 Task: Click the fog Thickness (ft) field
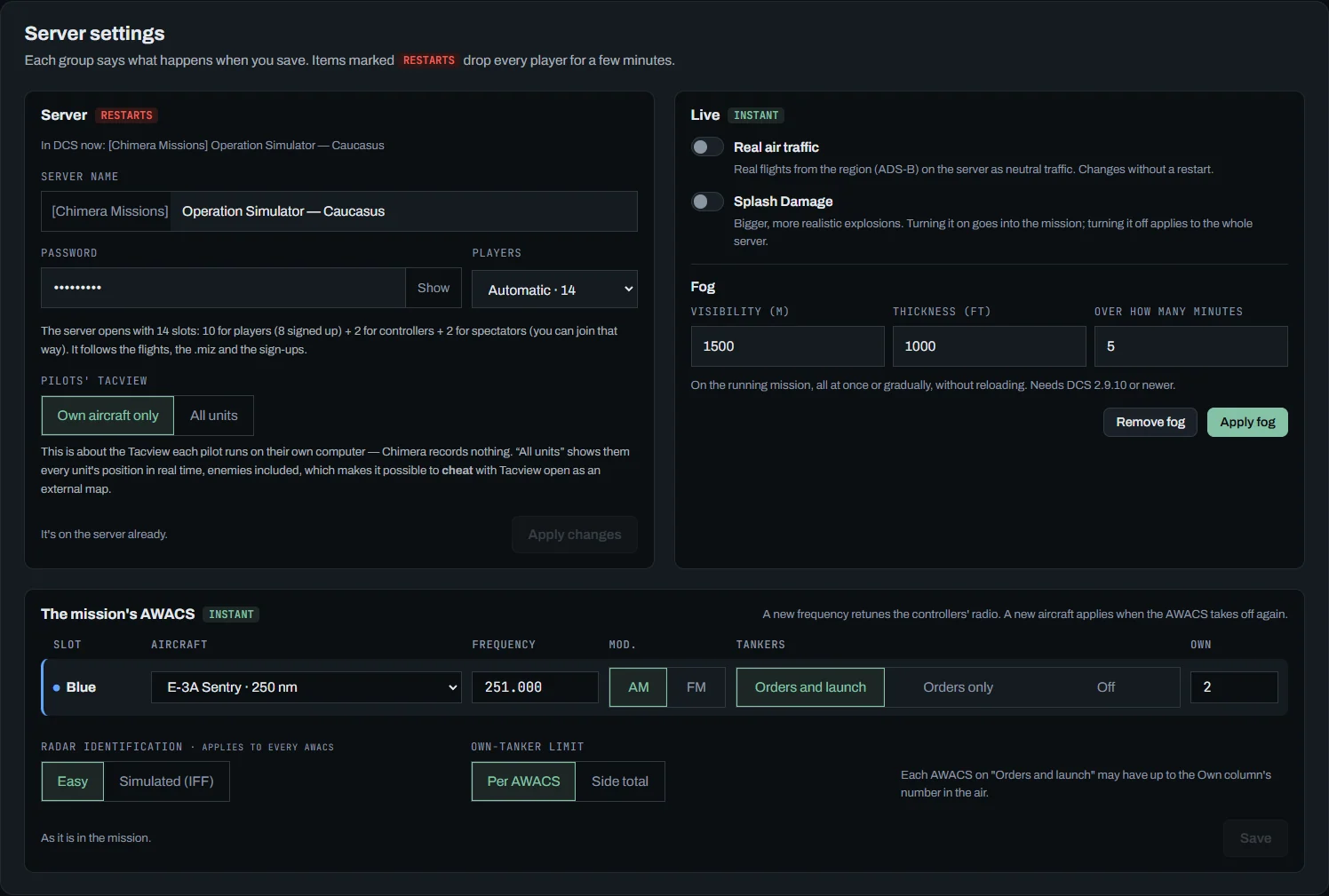pyautogui.click(x=990, y=346)
